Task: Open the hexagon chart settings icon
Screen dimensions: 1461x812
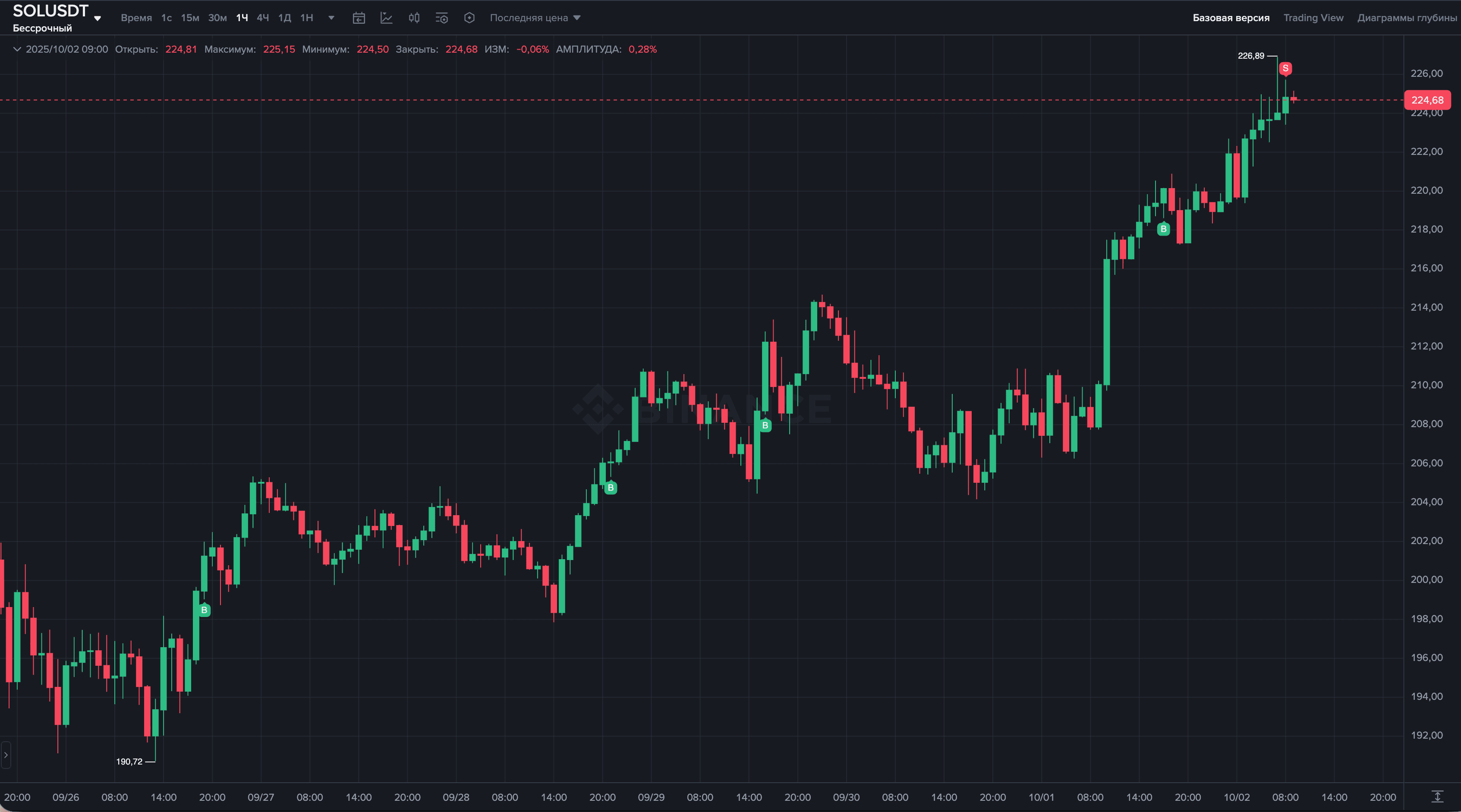Action: tap(469, 18)
